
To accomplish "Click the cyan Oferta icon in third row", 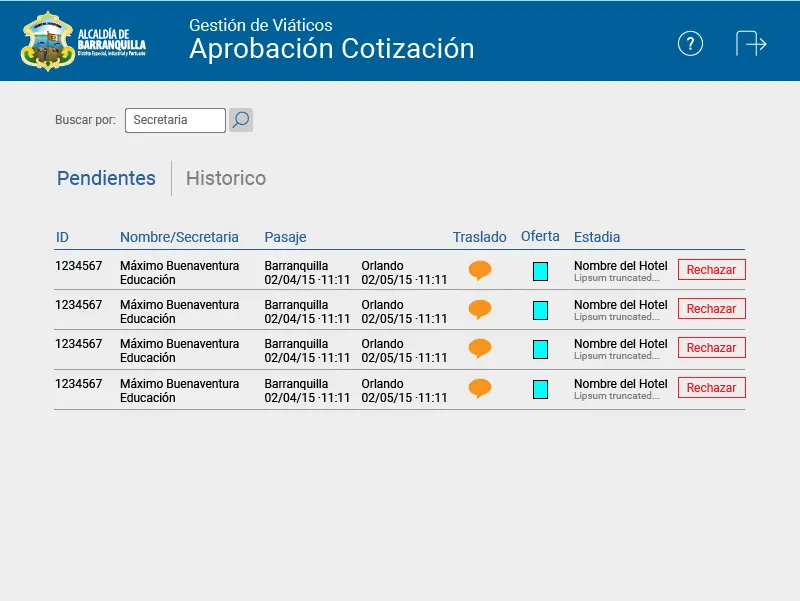I will pyautogui.click(x=540, y=349).
